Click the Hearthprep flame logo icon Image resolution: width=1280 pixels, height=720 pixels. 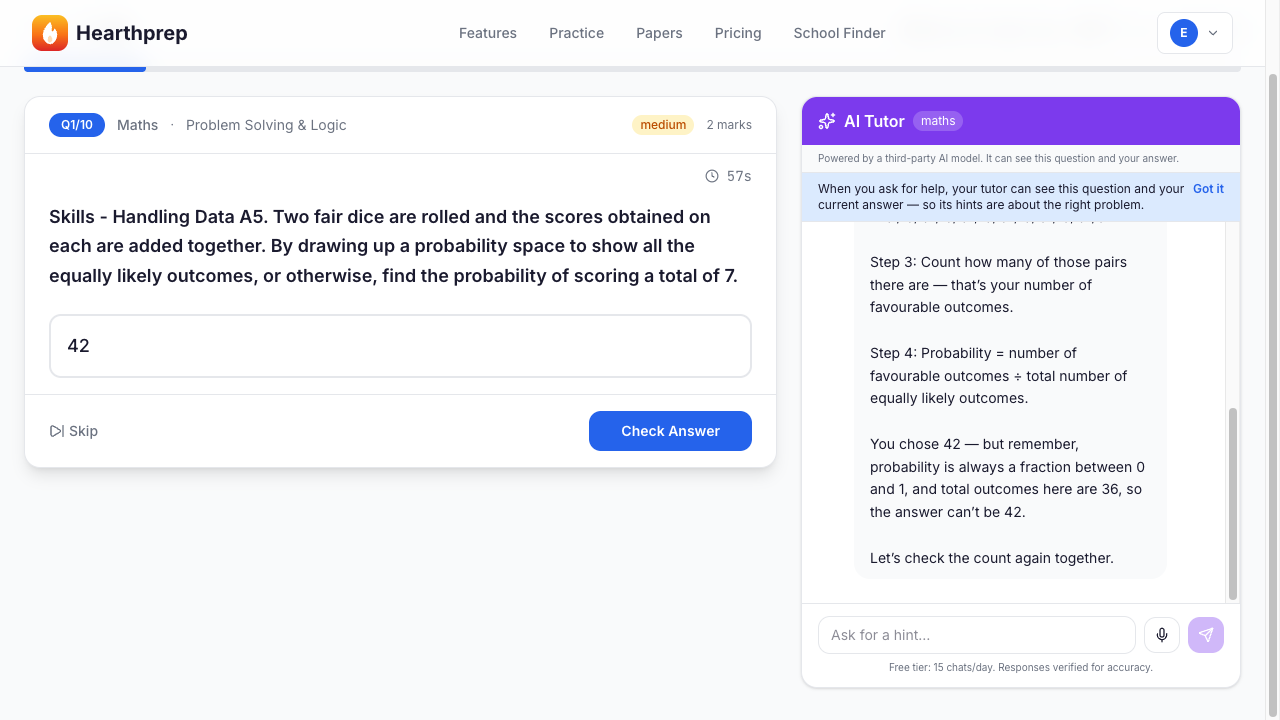coord(50,33)
